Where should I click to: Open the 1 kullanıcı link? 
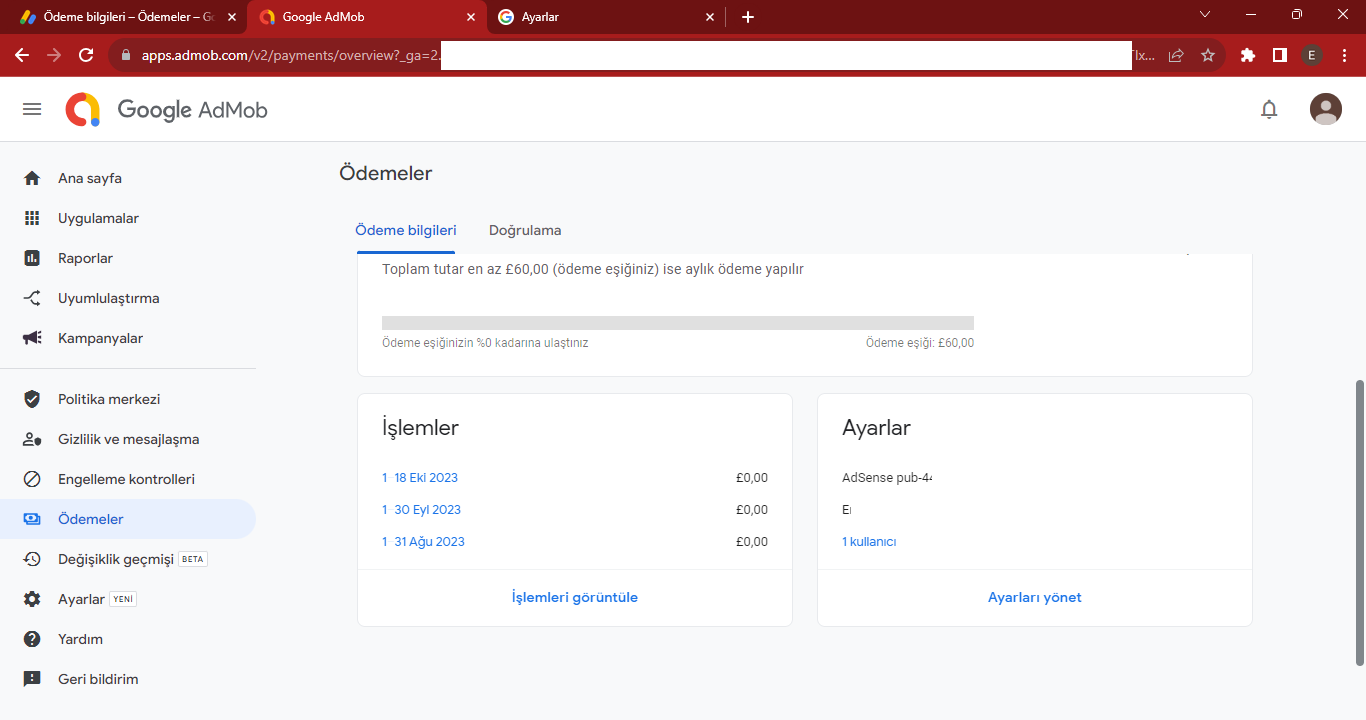[869, 541]
